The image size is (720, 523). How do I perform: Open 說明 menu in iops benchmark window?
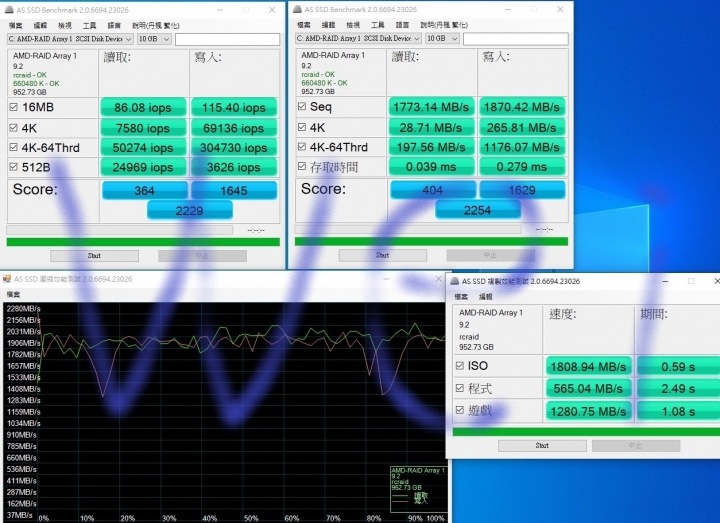coord(156,25)
